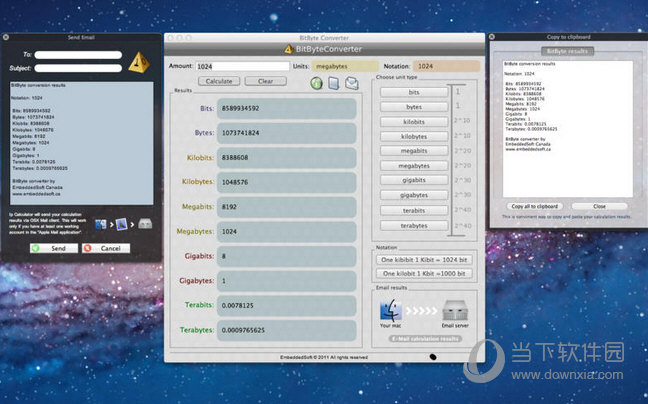Close the Copy to clipboard window
Viewport: 648px width, 404px height.
point(492,37)
